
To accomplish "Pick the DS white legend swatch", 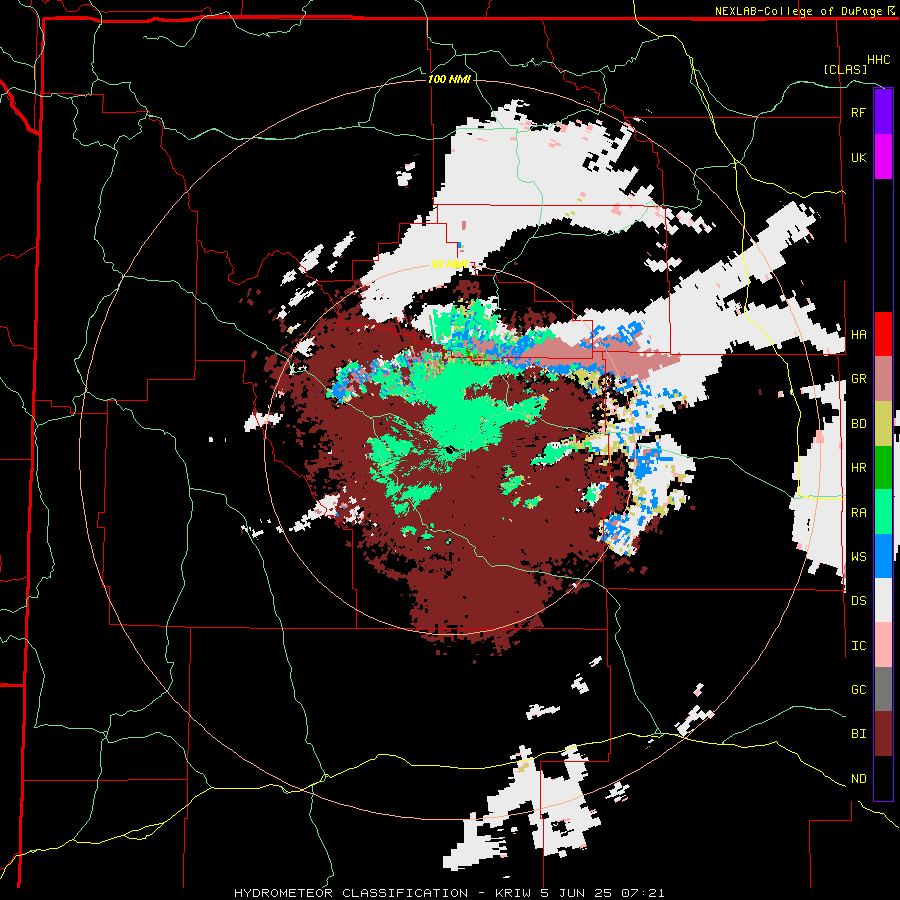I will pyautogui.click(x=883, y=600).
